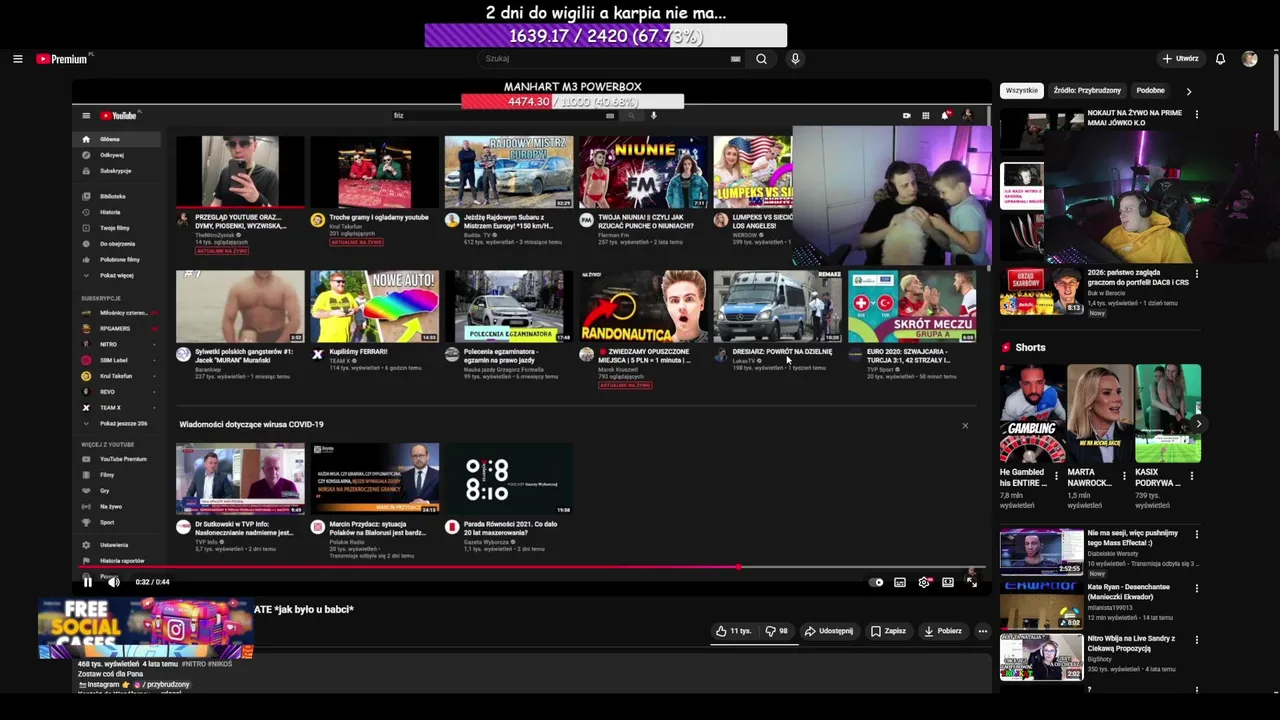Click the Shorts section heading
This screenshot has width=1280, height=720.
(1030, 348)
